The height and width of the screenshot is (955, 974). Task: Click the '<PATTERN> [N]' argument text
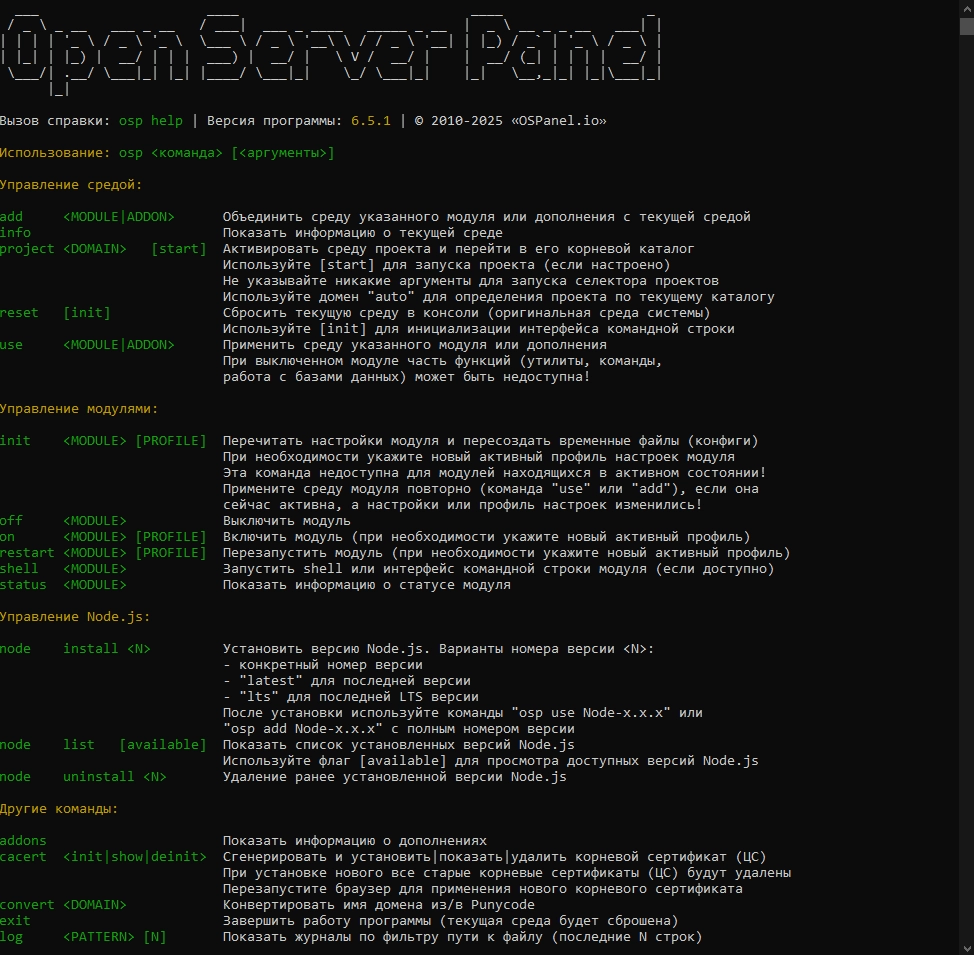point(115,937)
